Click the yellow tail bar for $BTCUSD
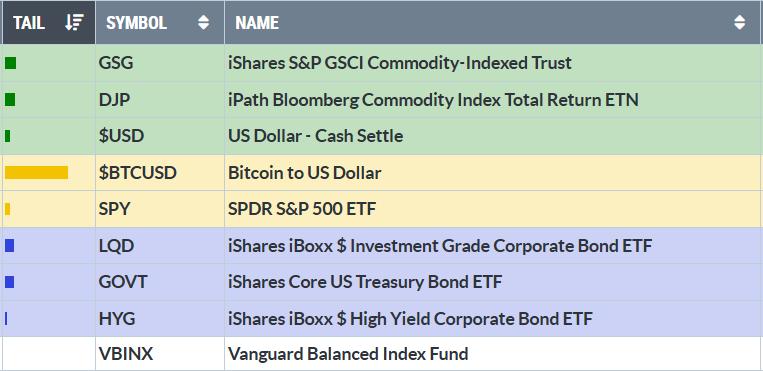763x371 pixels. point(36,172)
